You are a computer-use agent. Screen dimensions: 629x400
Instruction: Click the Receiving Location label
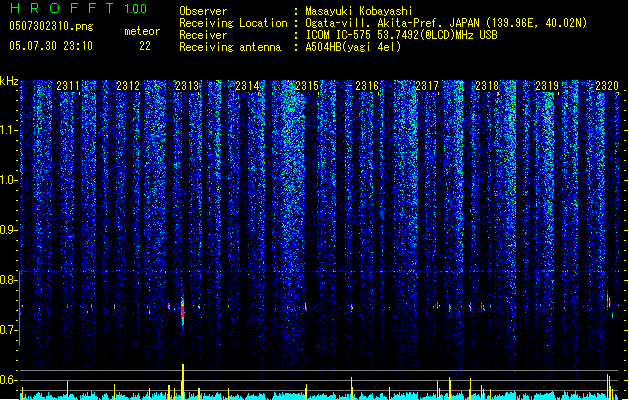click(x=233, y=23)
